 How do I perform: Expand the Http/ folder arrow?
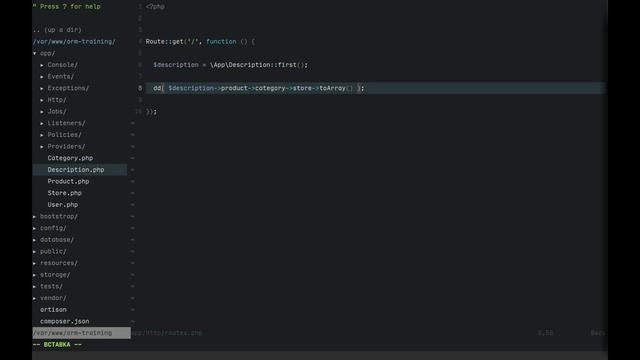pyautogui.click(x=42, y=100)
